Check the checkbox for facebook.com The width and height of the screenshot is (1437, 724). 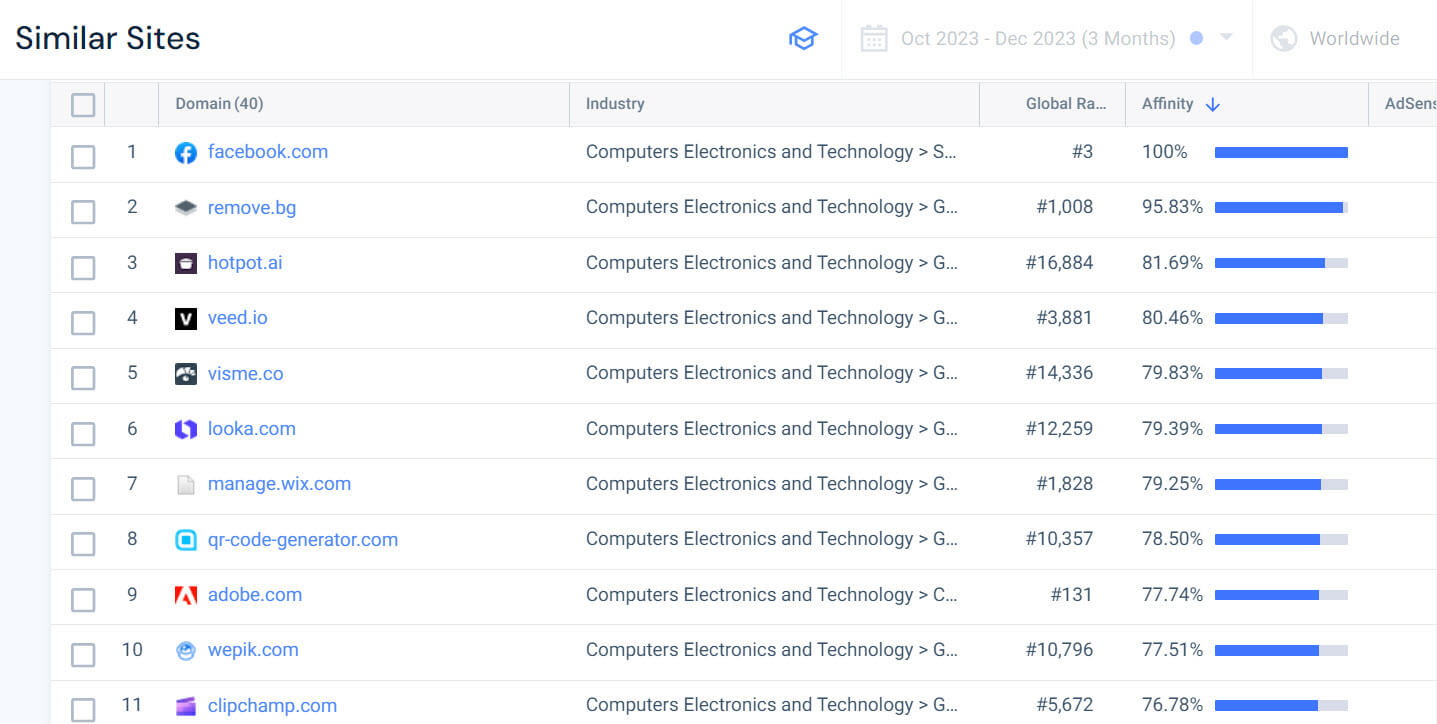(x=83, y=157)
